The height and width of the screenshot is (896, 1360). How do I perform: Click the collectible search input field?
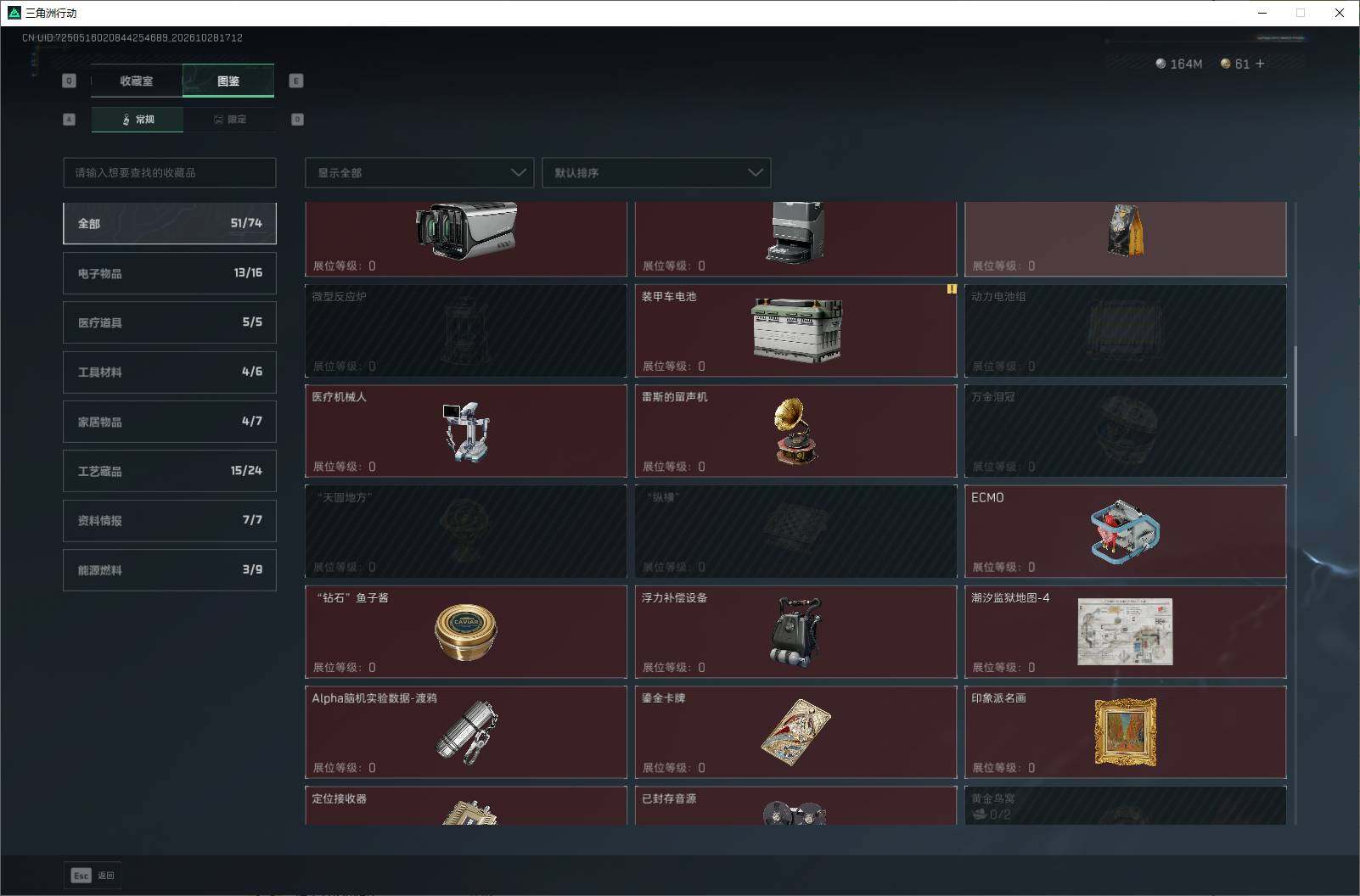(170, 172)
